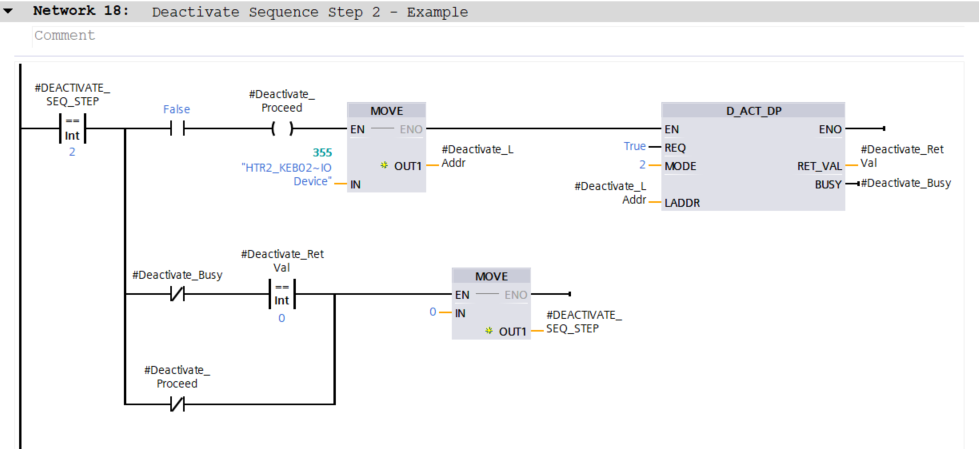Select the #Deactivate_Proceed output coil
This screenshot has height=449, width=979.
tap(282, 129)
